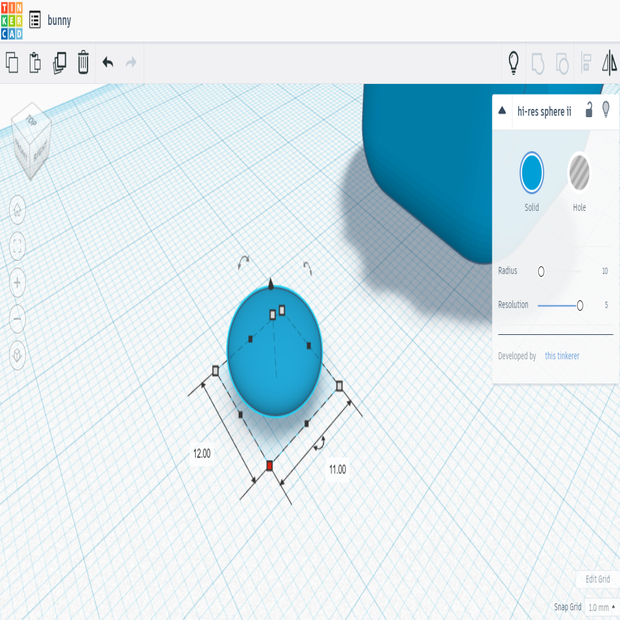
Task: Switch to perspective/orthographic view
Action: click(x=17, y=355)
